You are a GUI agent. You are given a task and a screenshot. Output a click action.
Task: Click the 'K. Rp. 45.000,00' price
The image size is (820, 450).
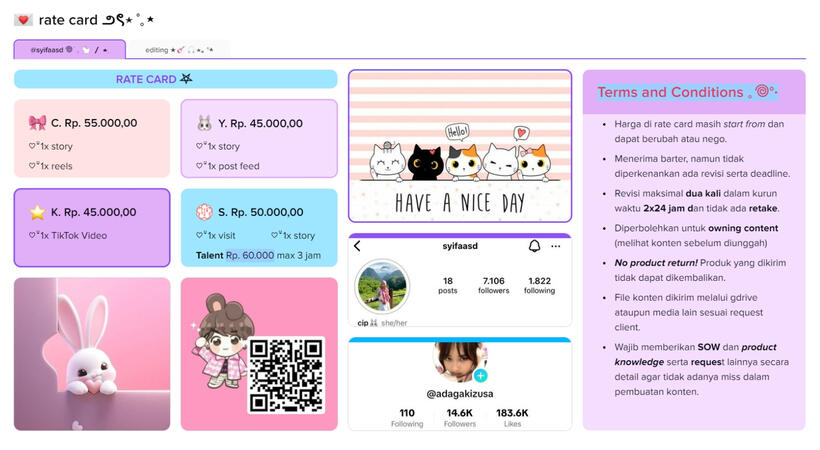94,212
